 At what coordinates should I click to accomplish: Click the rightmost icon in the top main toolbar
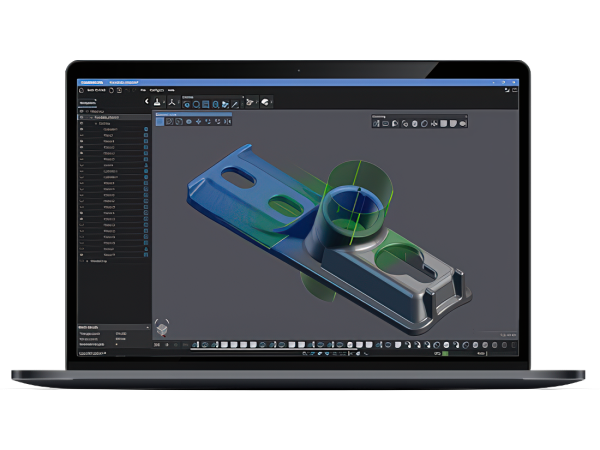click(264, 102)
